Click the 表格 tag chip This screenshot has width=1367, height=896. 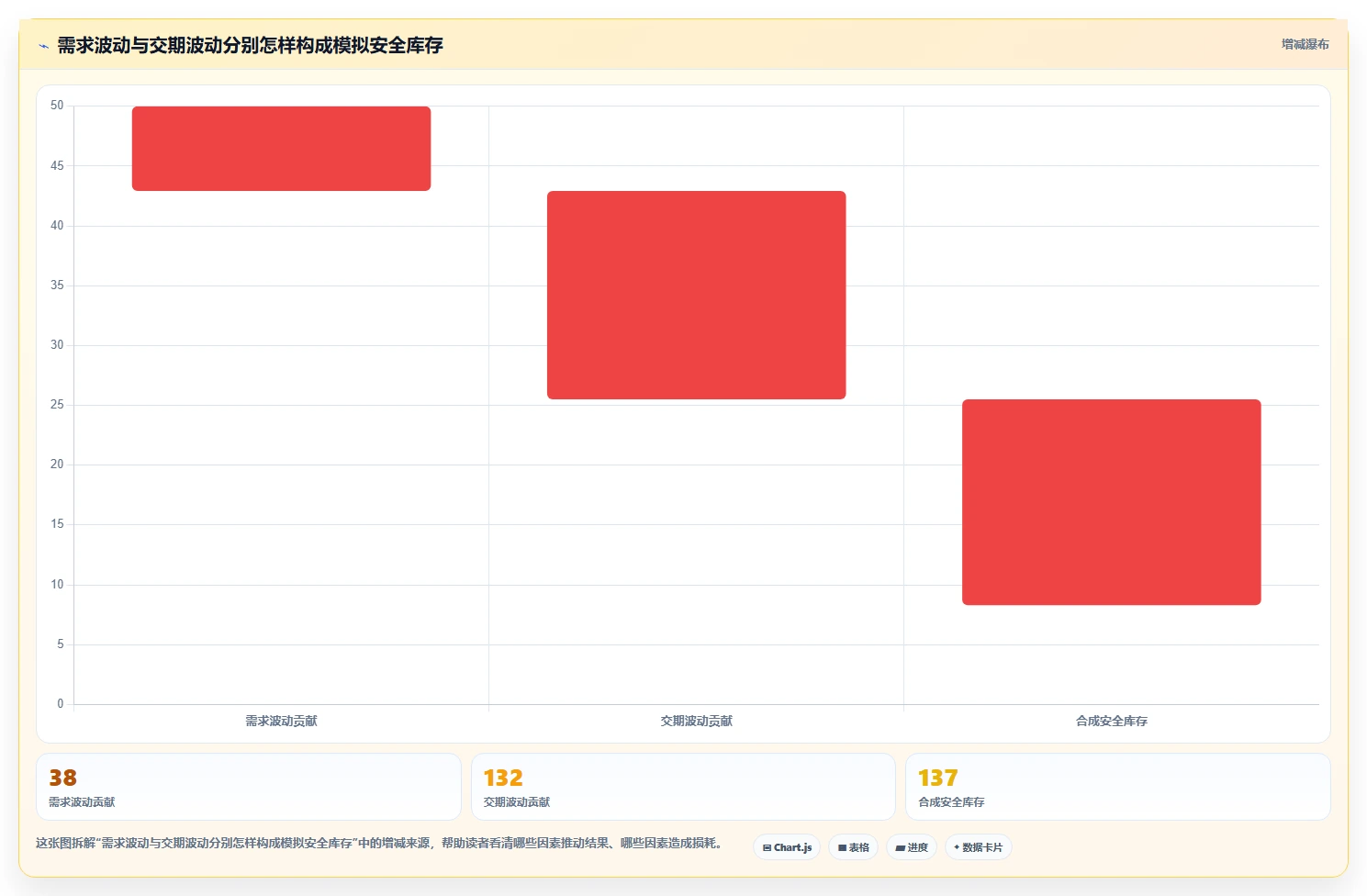coord(853,847)
